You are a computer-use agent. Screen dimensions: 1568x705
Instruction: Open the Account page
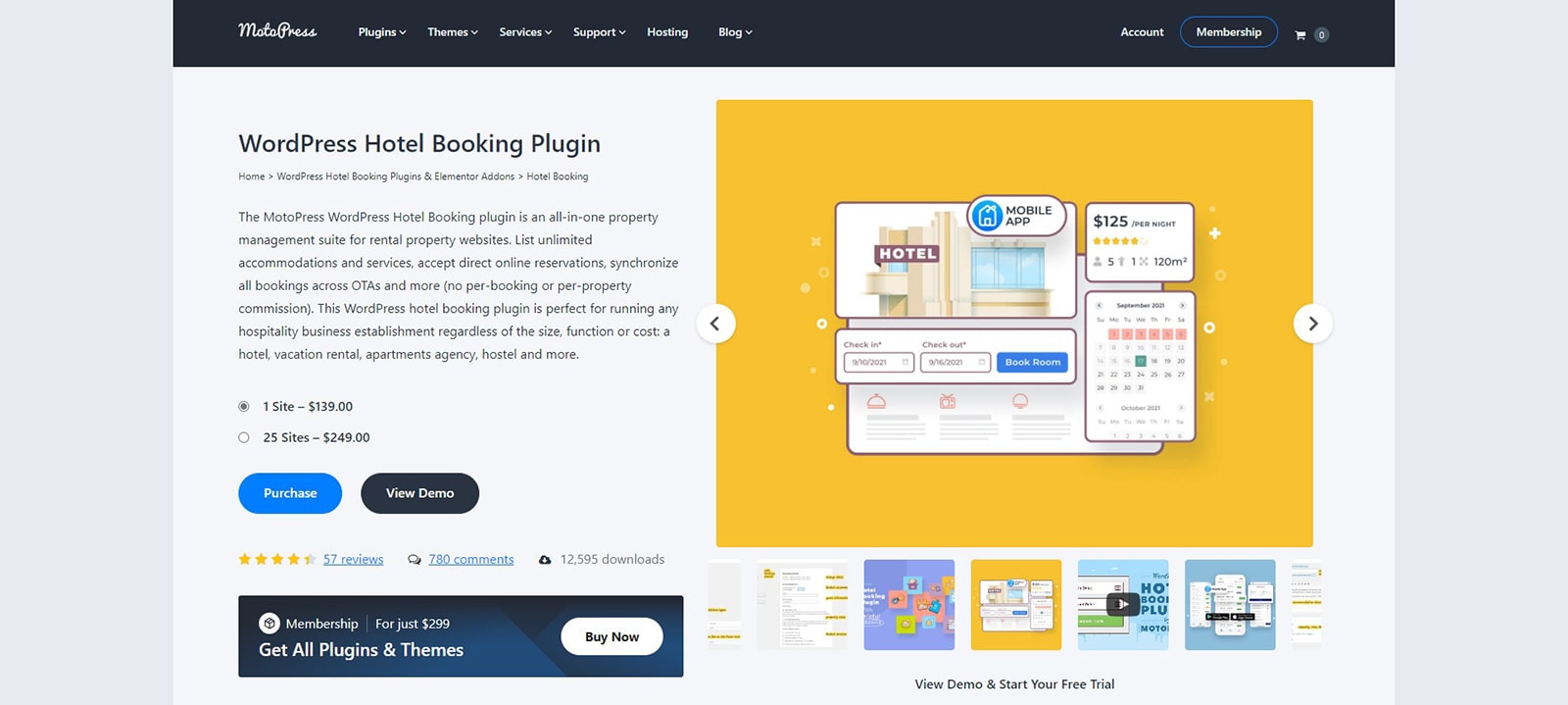click(x=1142, y=32)
